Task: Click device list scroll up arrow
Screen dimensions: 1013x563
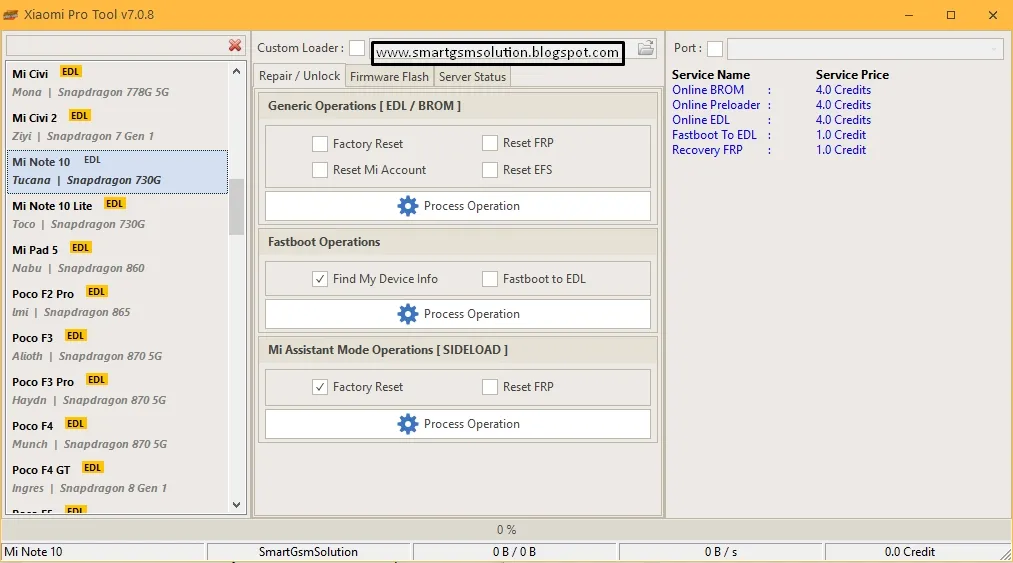Action: [x=236, y=71]
